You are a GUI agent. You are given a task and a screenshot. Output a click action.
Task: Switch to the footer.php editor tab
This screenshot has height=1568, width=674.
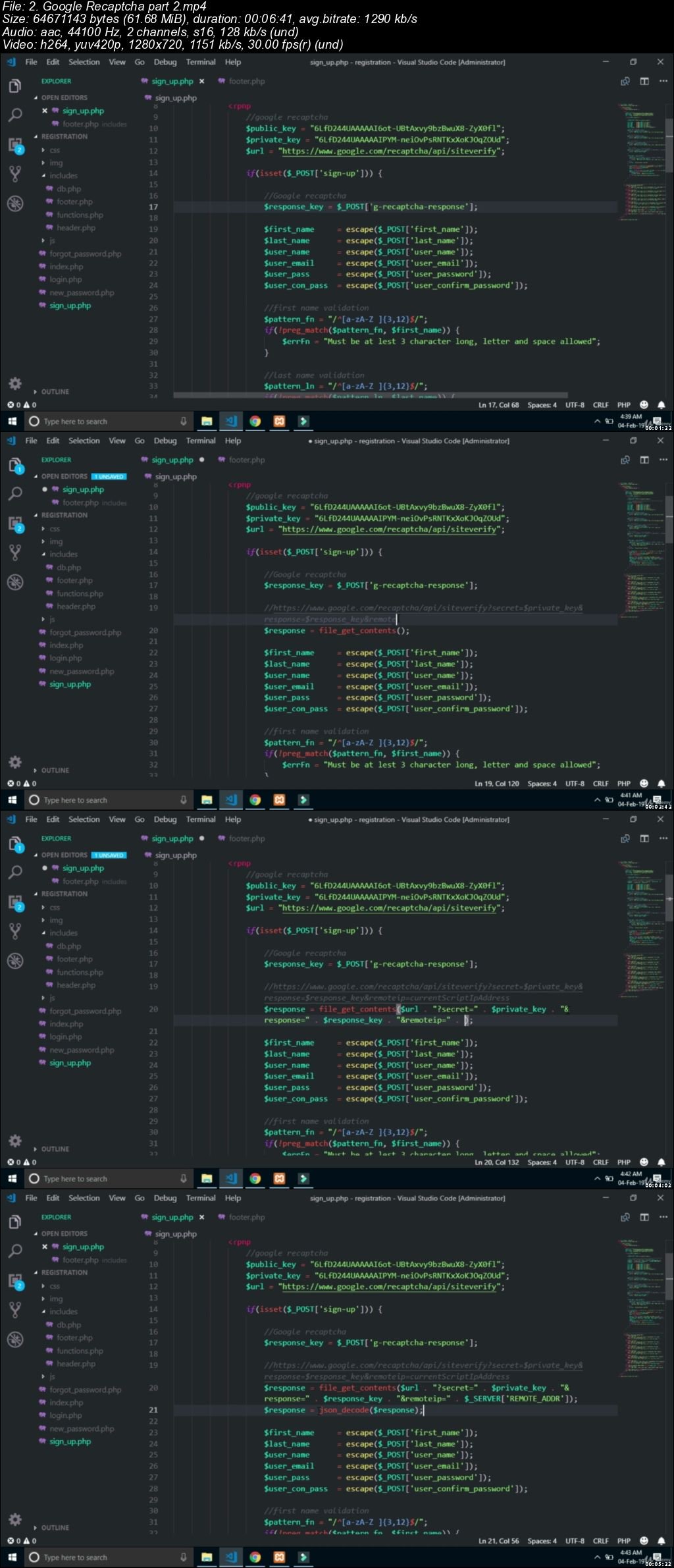click(x=246, y=82)
